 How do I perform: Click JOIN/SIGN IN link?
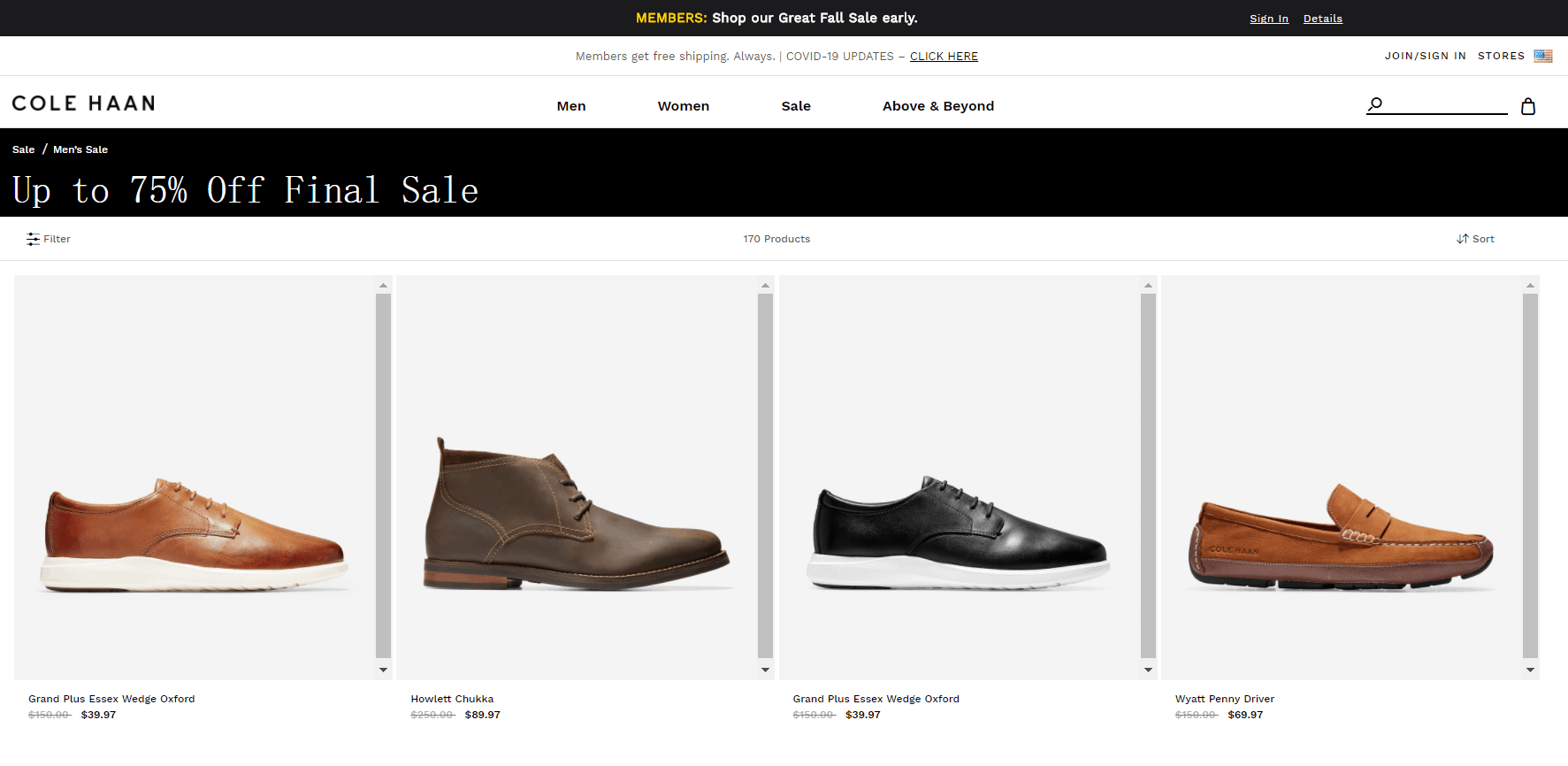click(x=1426, y=56)
